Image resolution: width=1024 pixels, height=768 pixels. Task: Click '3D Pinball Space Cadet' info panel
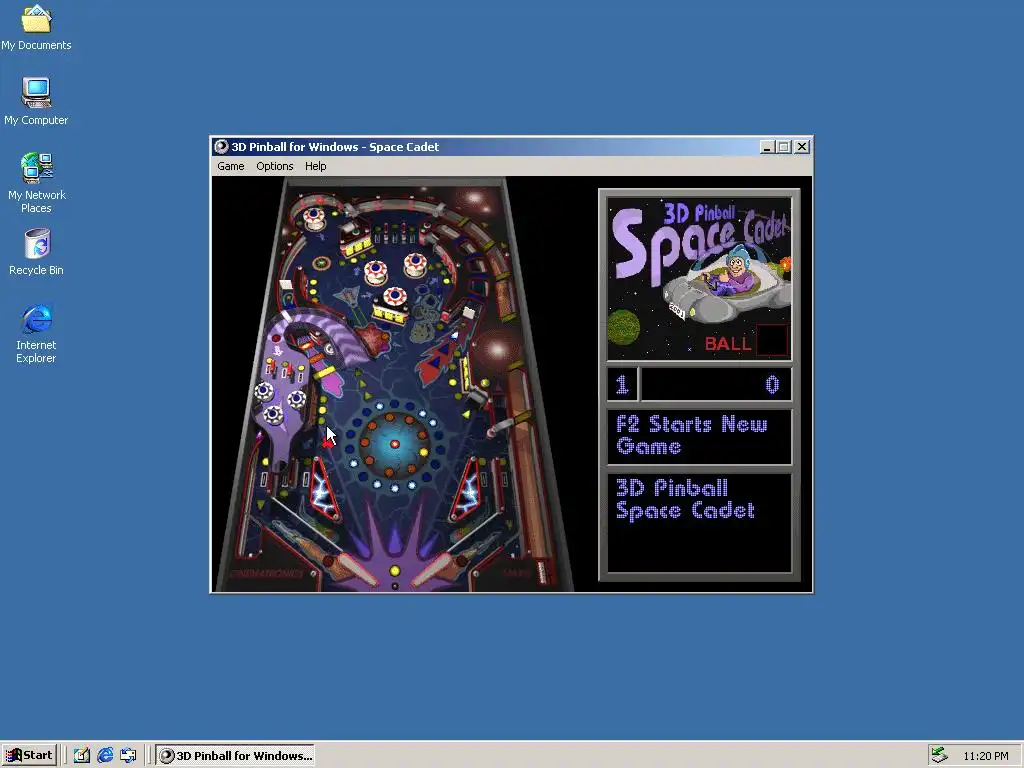[x=699, y=522]
